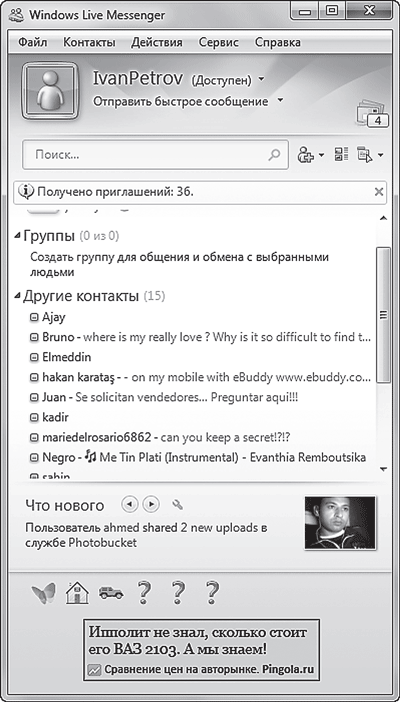Select contact kadir
400x702 pixels.
[55, 417]
